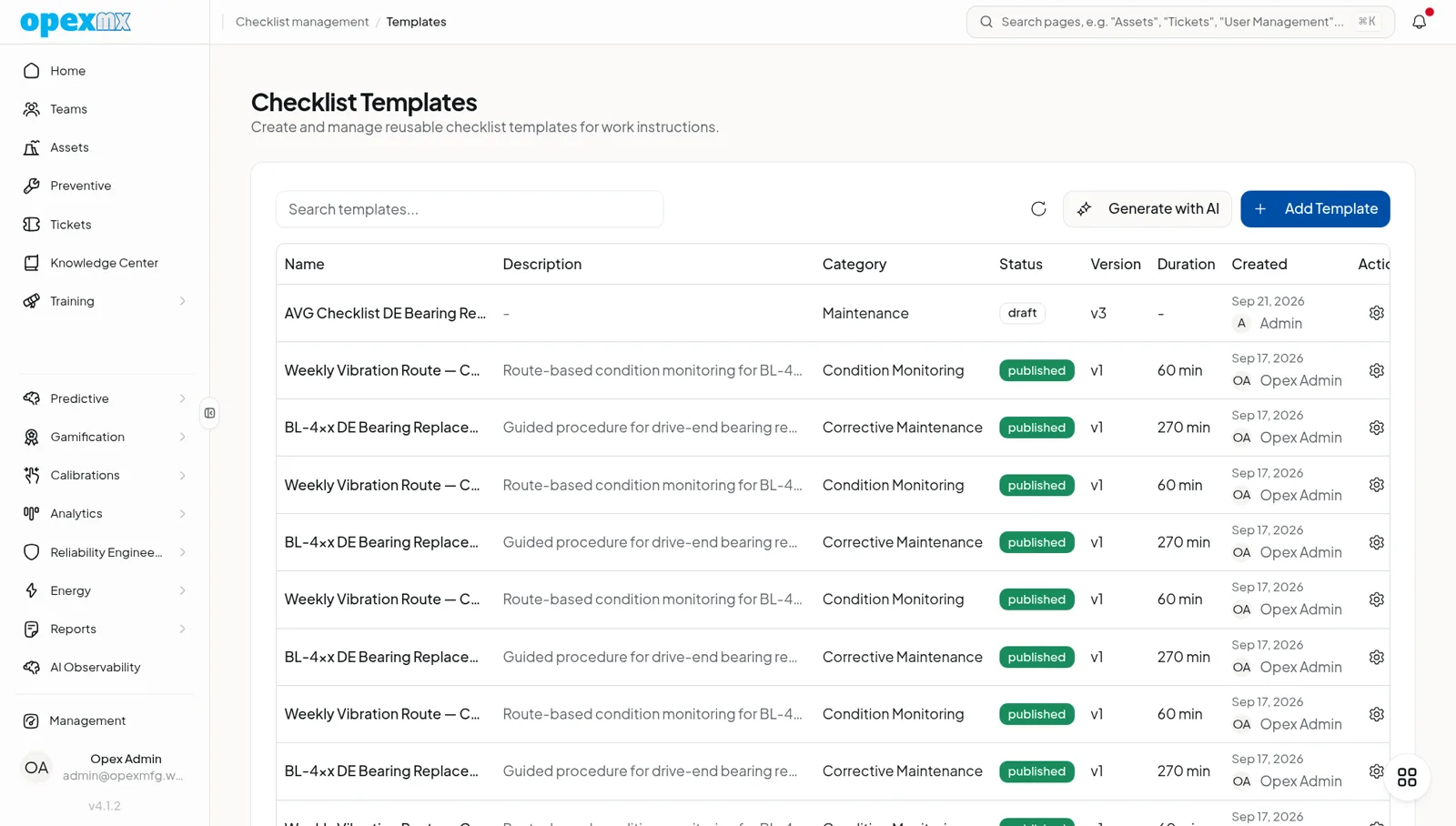Click the Category column header
Image resolution: width=1456 pixels, height=826 pixels.
click(854, 264)
